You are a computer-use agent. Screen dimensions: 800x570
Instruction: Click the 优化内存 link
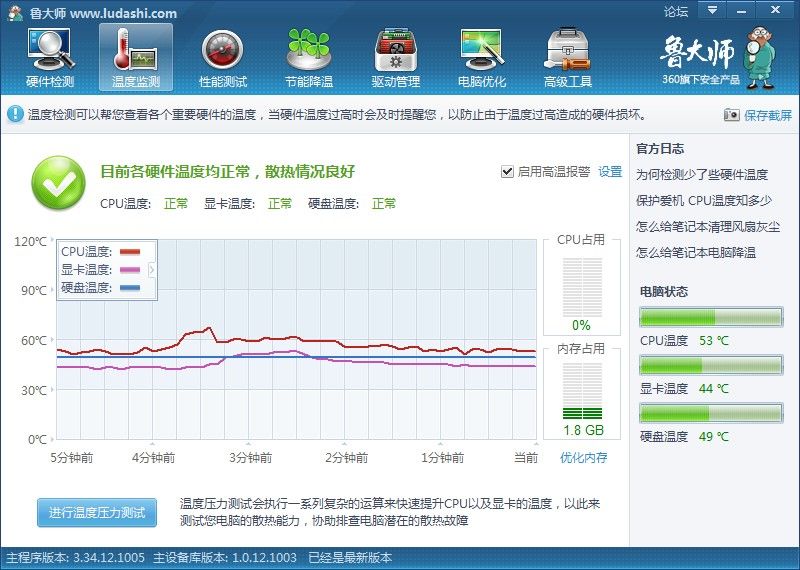pos(583,457)
